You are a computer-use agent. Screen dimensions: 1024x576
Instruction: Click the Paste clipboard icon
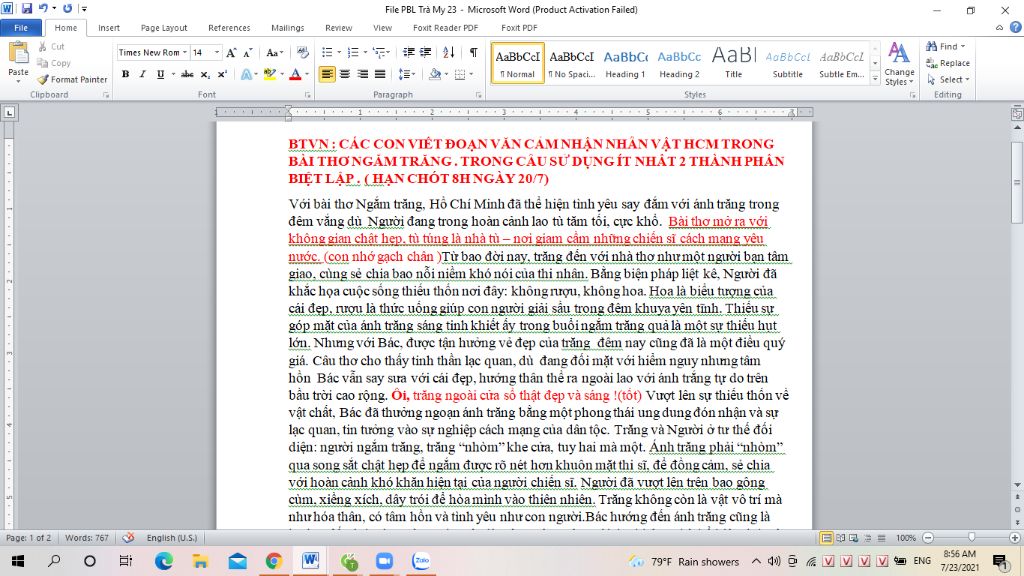coord(18,52)
